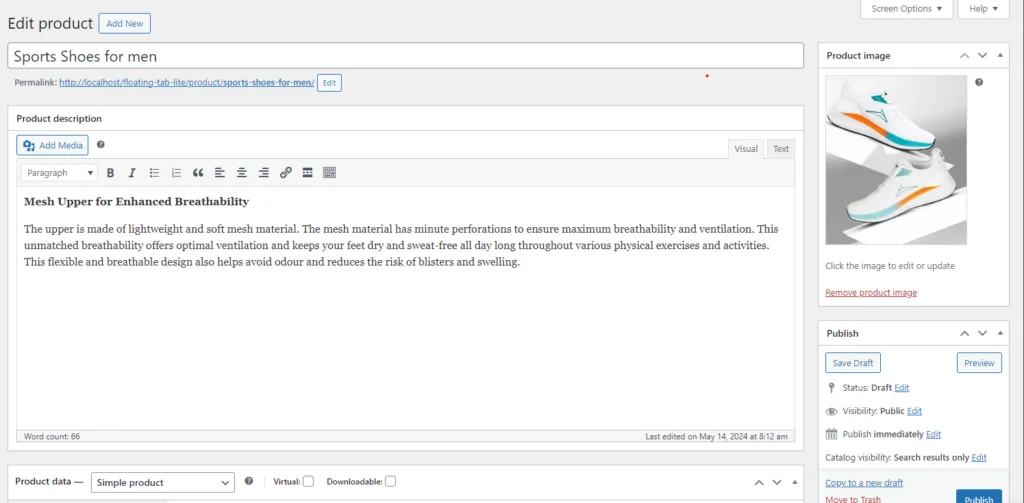Insert a numbered list
This screenshot has width=1024, height=503.
(x=176, y=173)
